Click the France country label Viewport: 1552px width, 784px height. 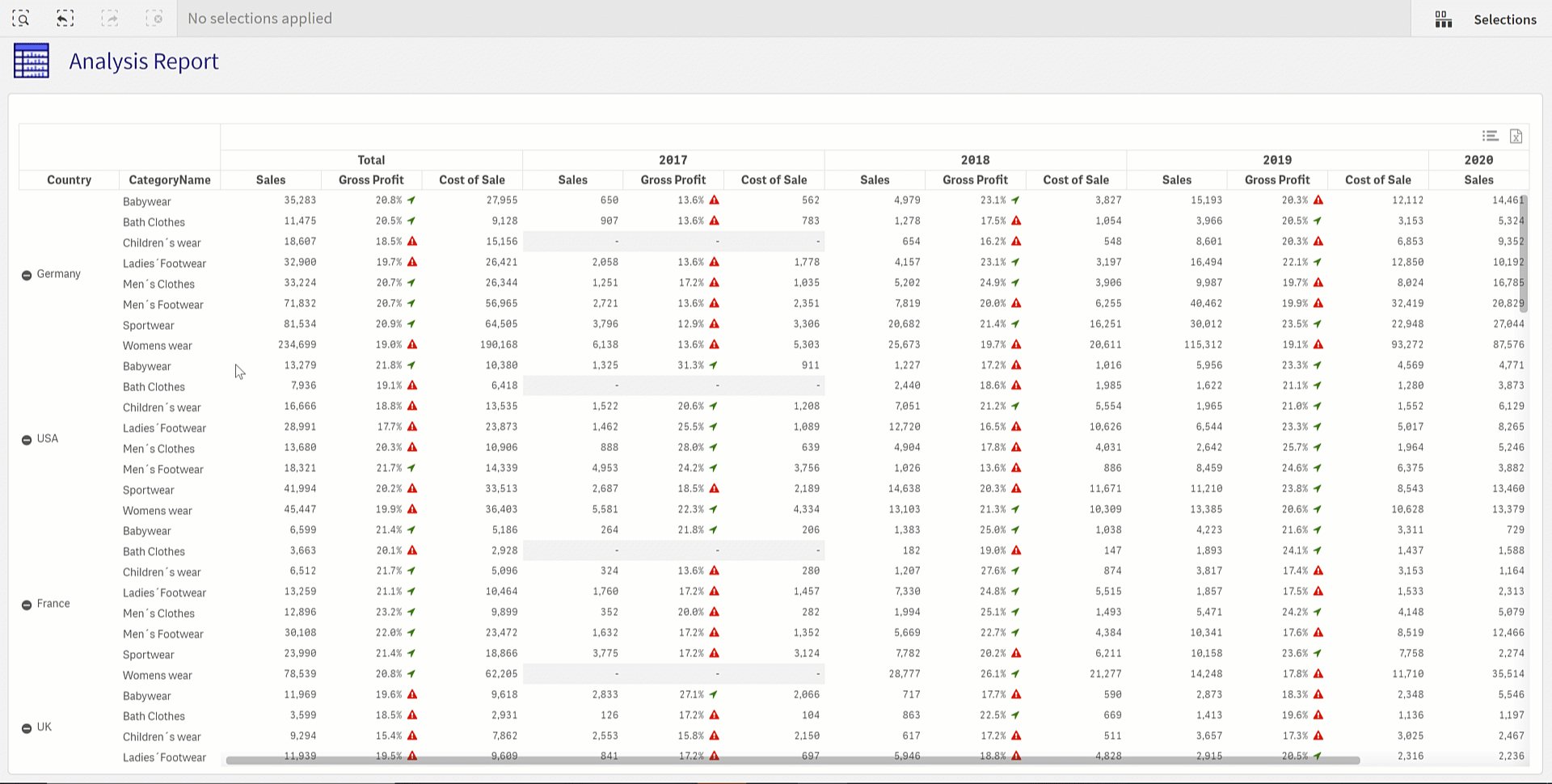pyautogui.click(x=53, y=604)
